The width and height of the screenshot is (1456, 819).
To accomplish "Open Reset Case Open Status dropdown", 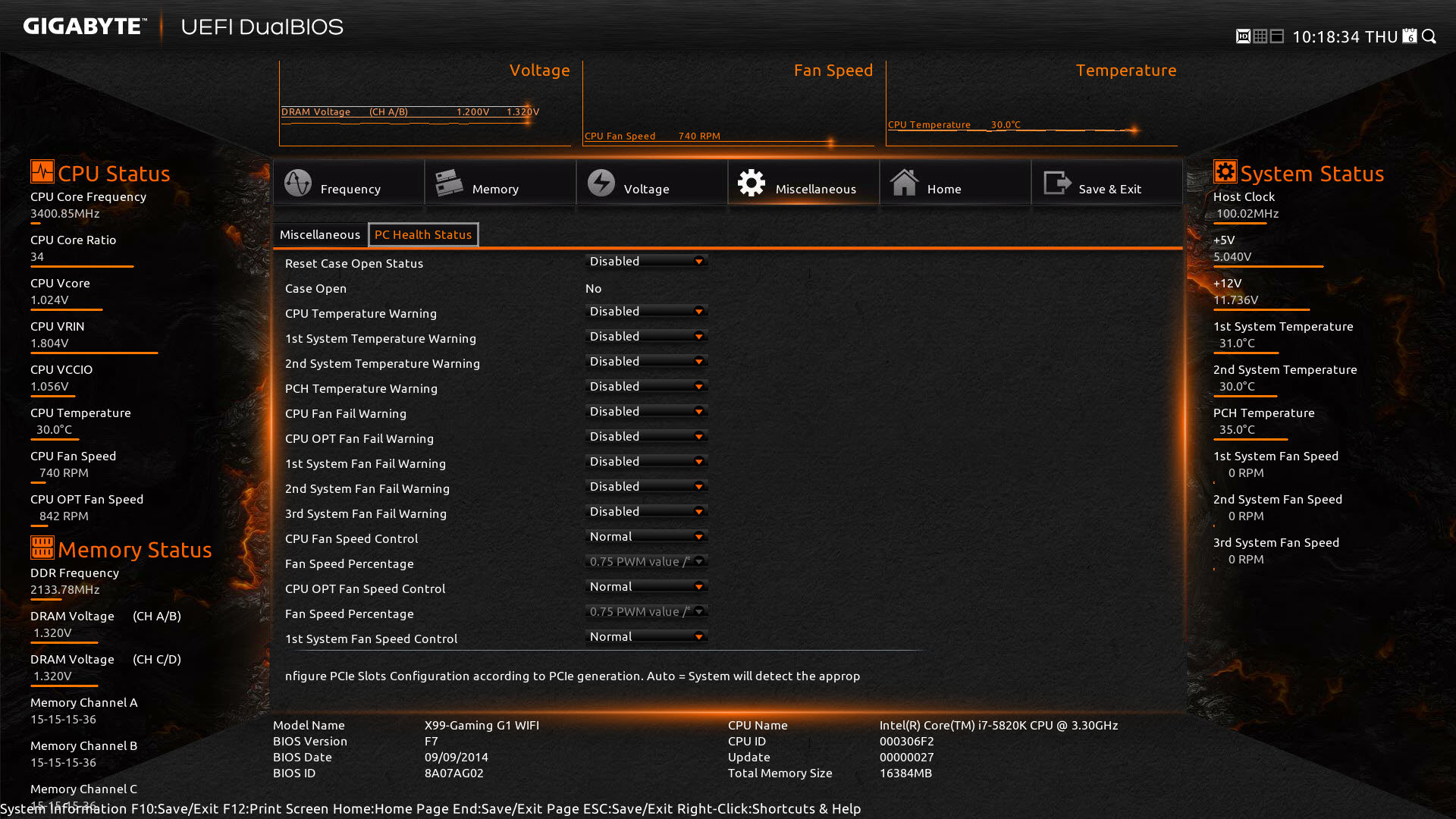I will click(x=647, y=262).
